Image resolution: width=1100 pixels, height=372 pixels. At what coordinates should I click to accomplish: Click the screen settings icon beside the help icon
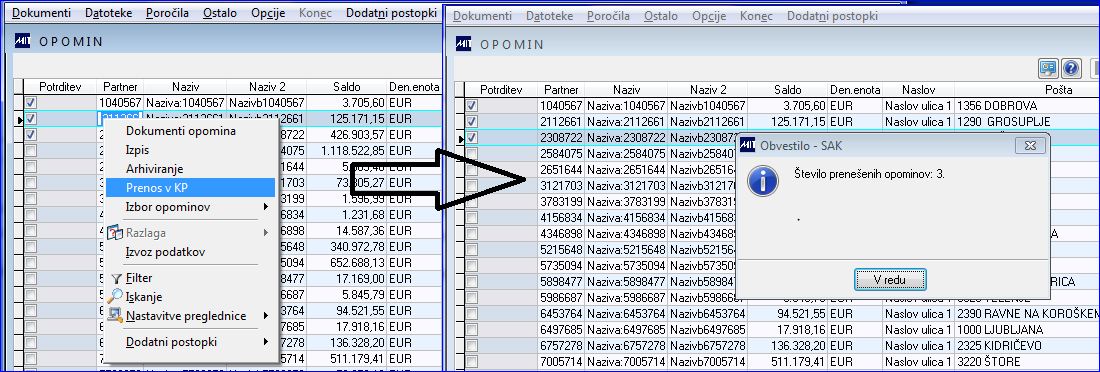pos(1048,68)
